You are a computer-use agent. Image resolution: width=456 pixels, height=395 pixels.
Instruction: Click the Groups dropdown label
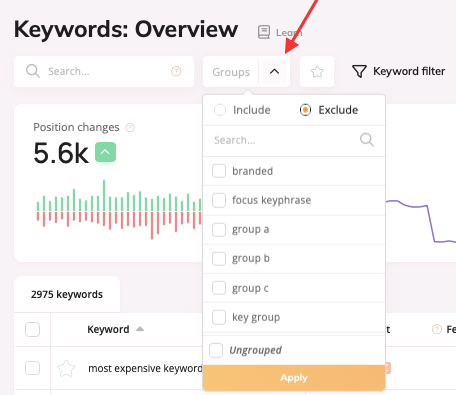[231, 72]
